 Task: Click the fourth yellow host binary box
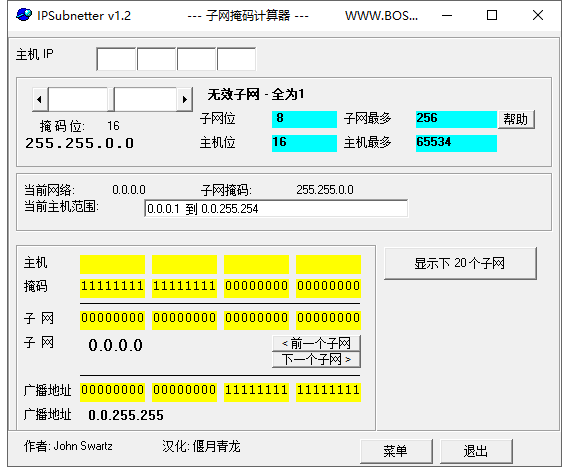(328, 264)
